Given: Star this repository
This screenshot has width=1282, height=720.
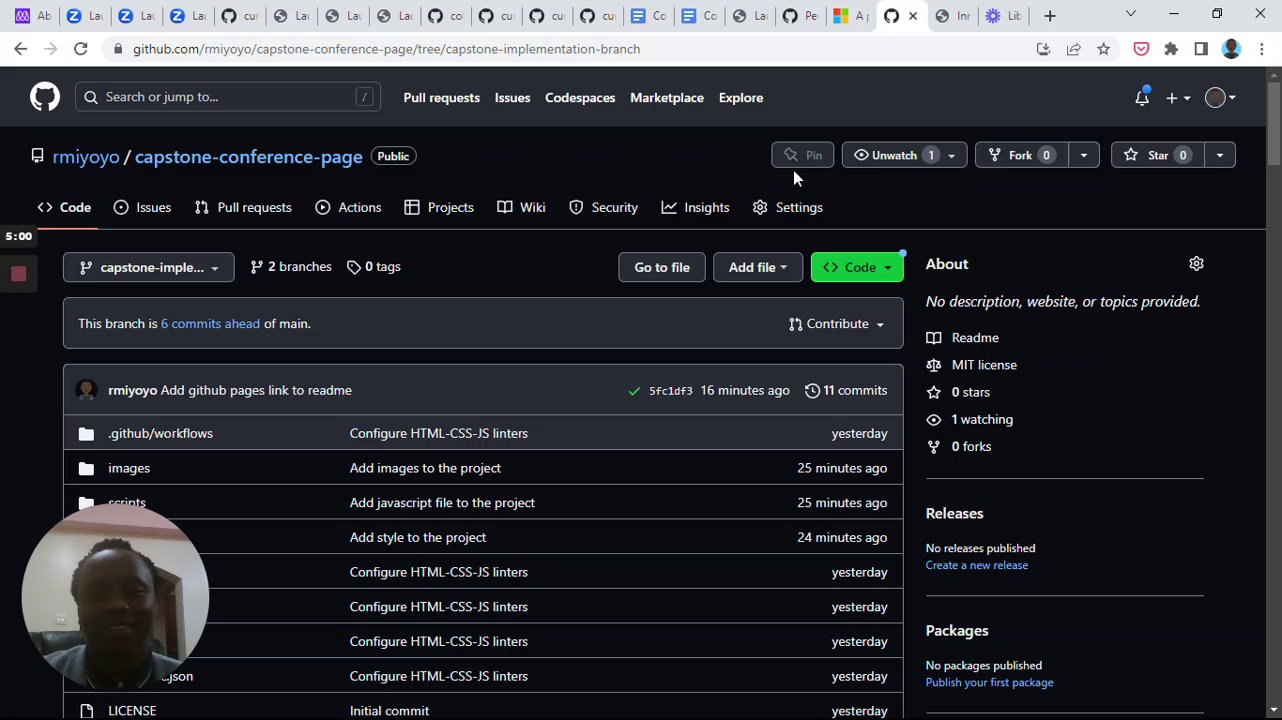Looking at the screenshot, I should 1158,155.
